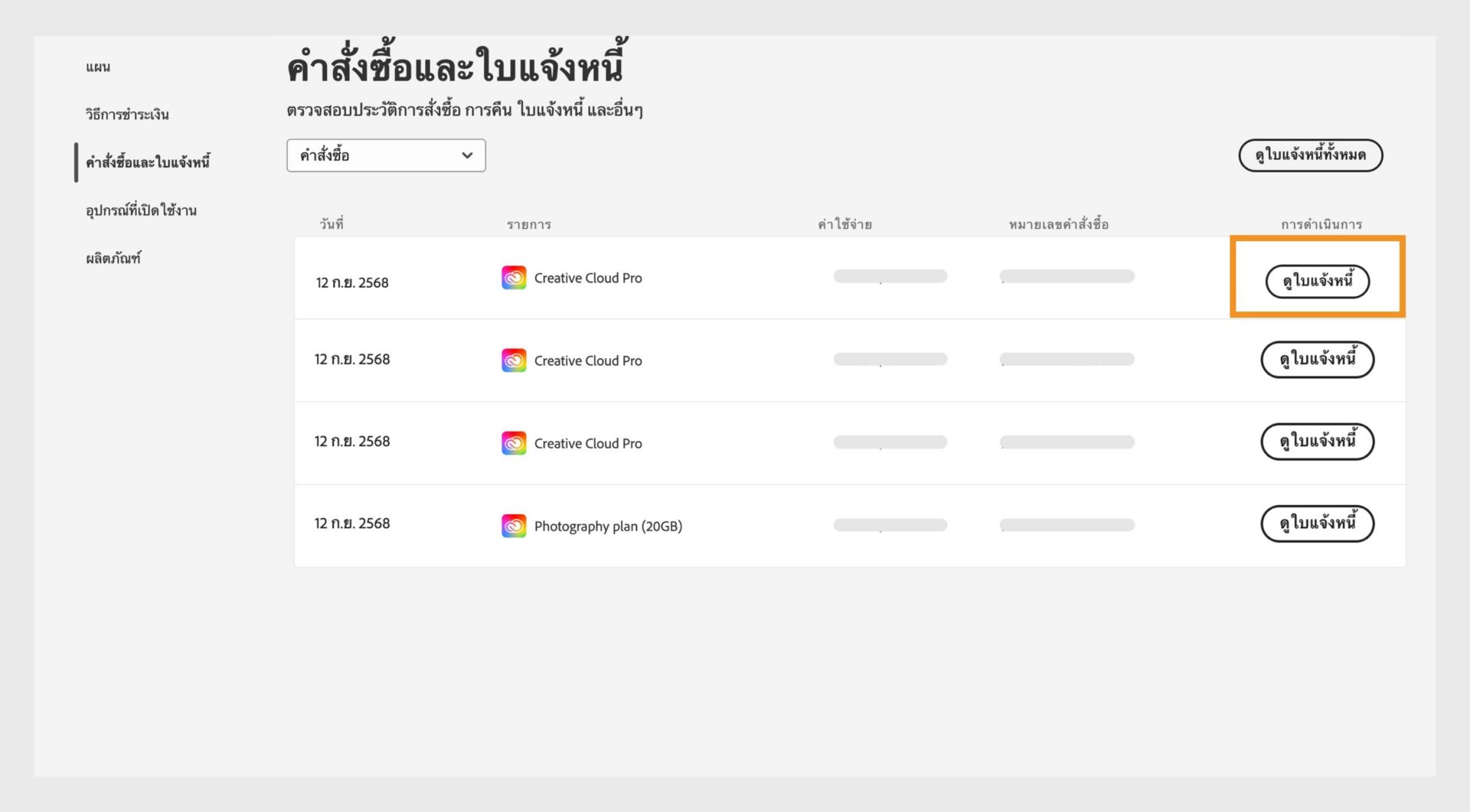Click Photography plan (20GB) item name
The height and width of the screenshot is (812, 1470).
click(x=608, y=527)
